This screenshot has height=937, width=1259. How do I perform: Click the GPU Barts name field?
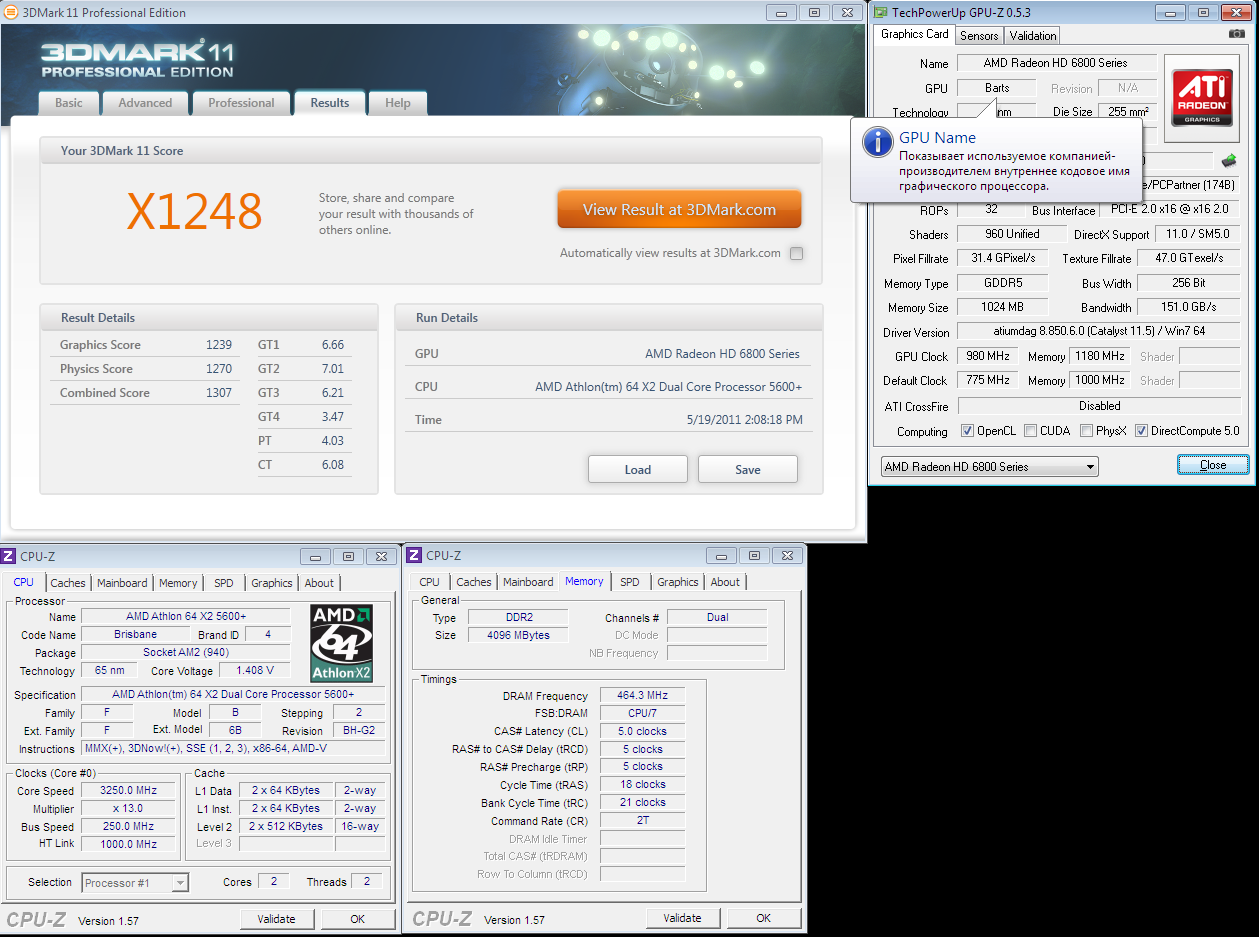(x=997, y=88)
